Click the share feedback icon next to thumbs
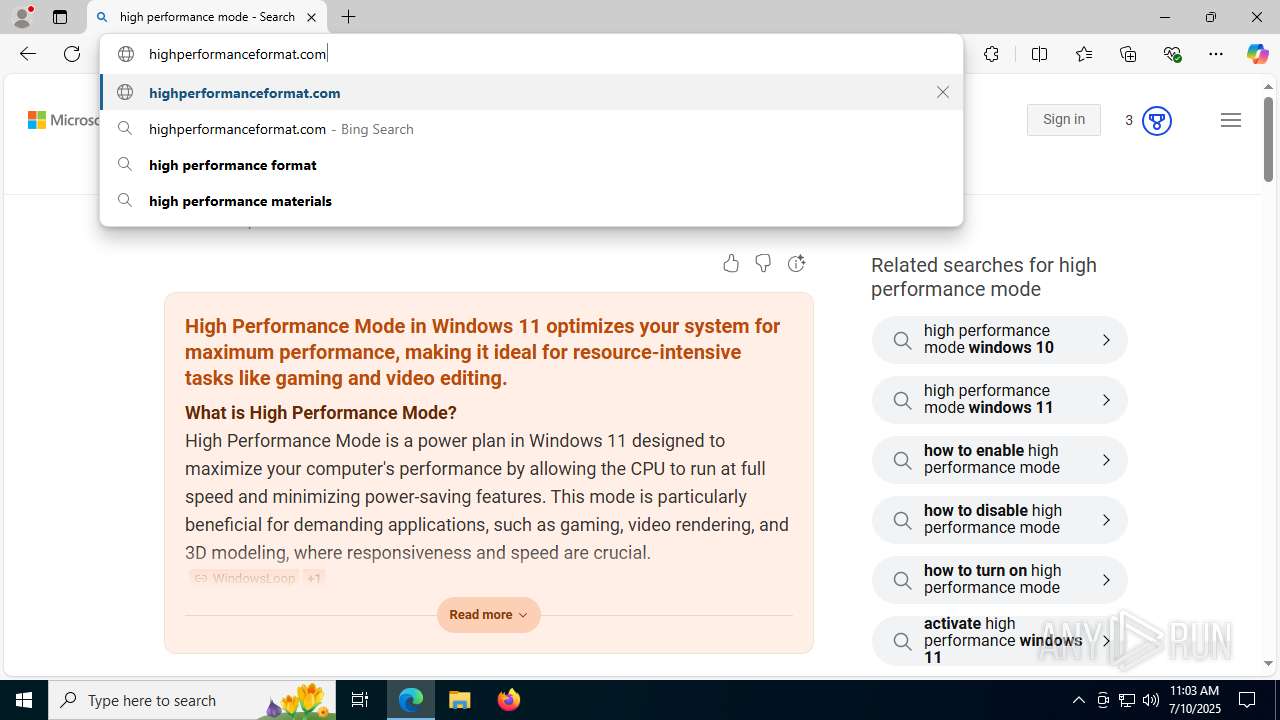This screenshot has height=720, width=1280. click(796, 263)
